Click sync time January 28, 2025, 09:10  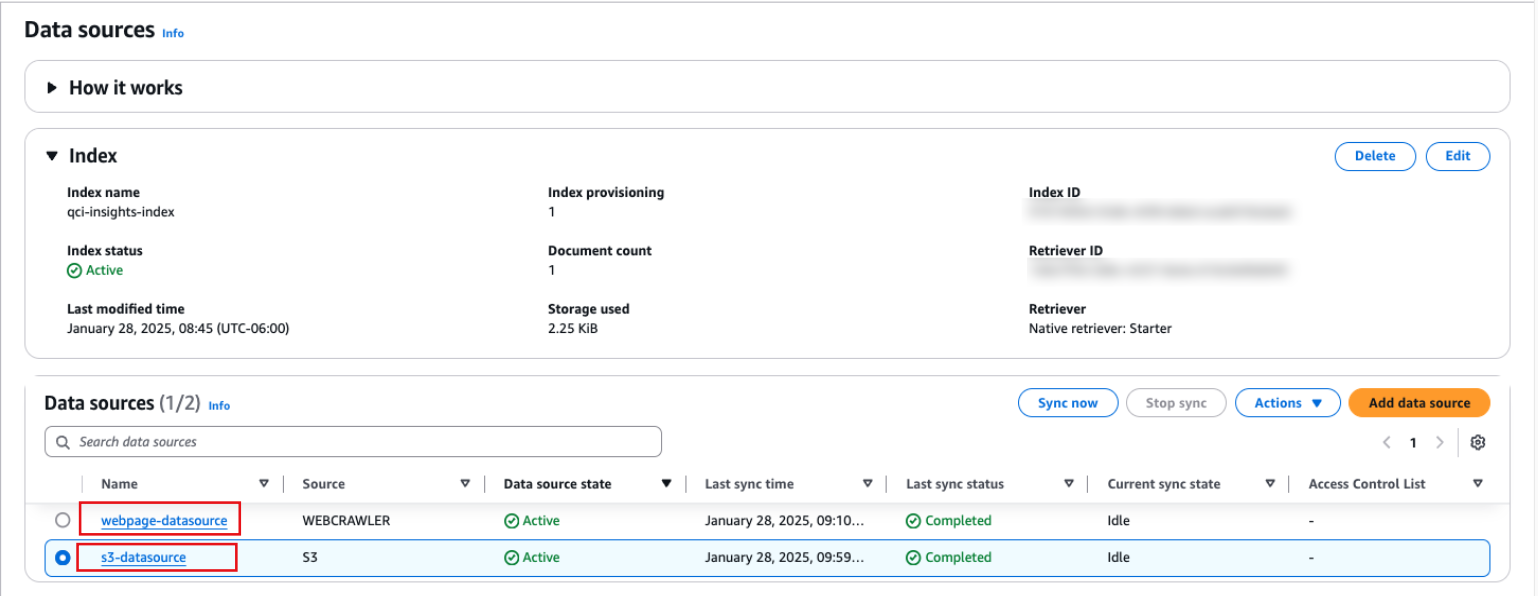point(784,521)
